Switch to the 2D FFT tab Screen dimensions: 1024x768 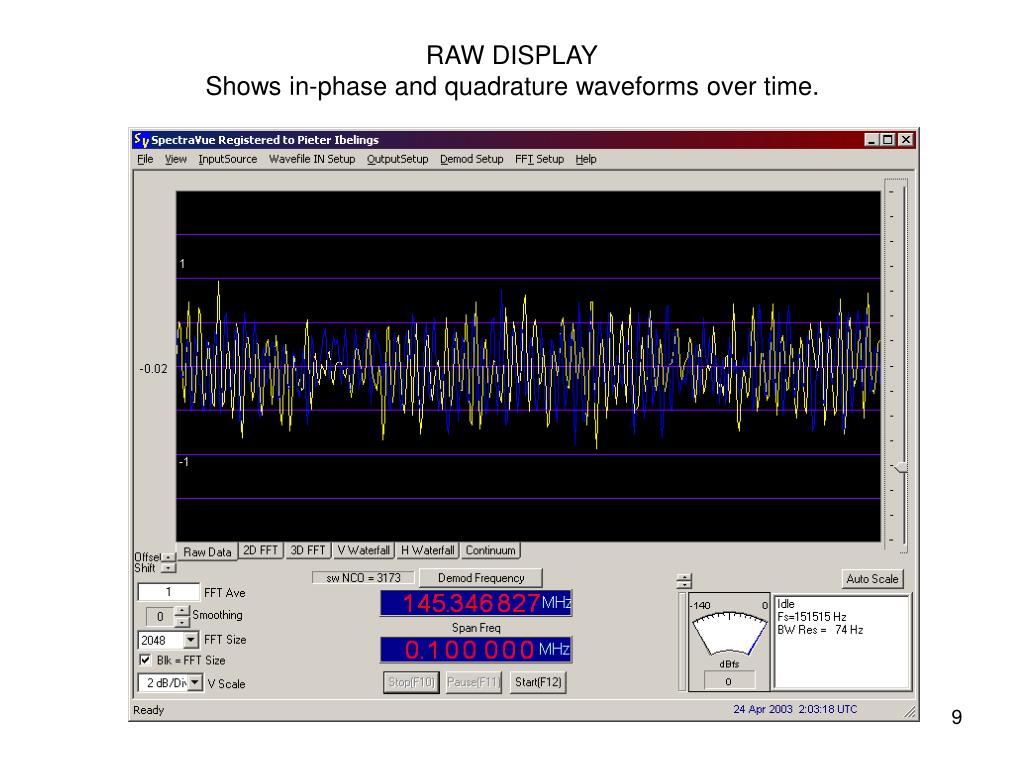(x=261, y=550)
